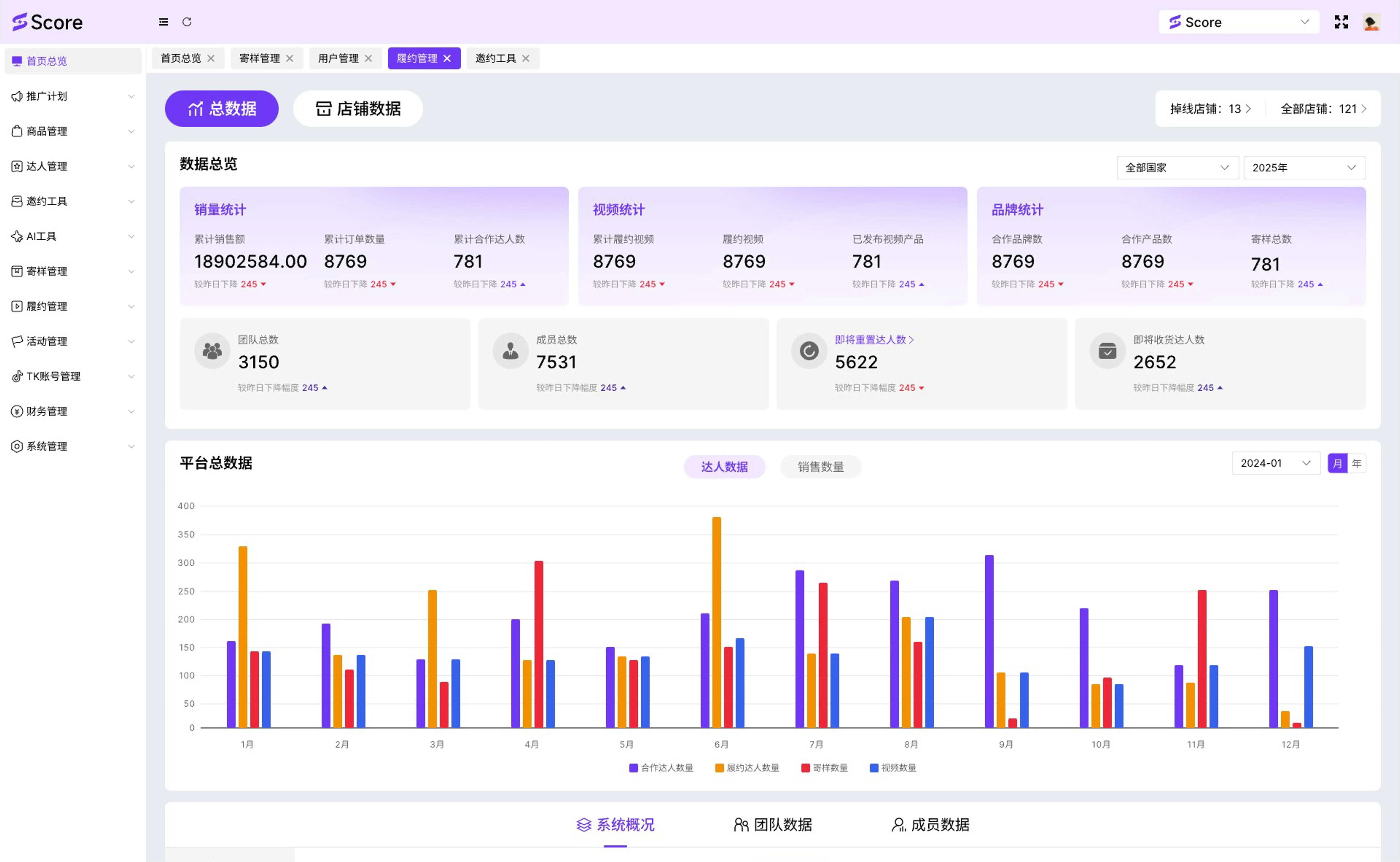Click the 团队总数 team icon
The height and width of the screenshot is (862, 1400).
[x=212, y=351]
